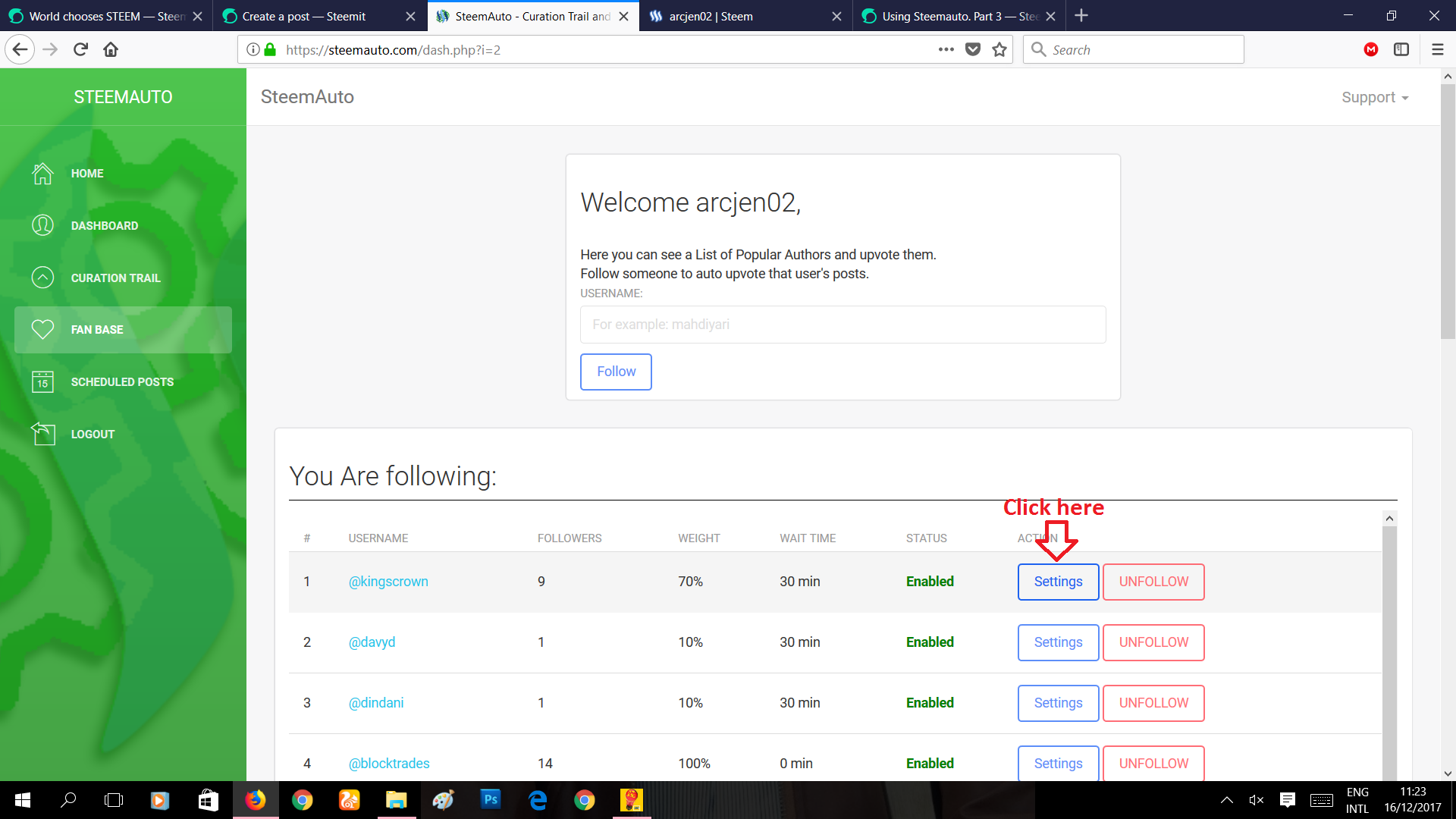Bookmark this page with star icon
Viewport: 1456px width, 819px height.
click(999, 50)
